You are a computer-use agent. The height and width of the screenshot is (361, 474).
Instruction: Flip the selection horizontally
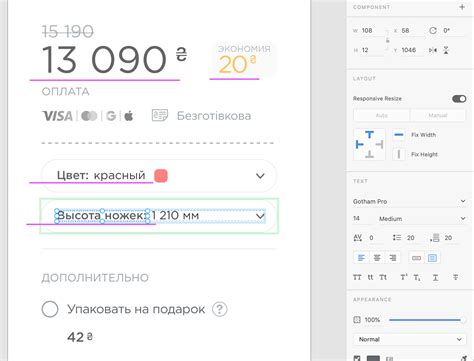[x=433, y=50]
